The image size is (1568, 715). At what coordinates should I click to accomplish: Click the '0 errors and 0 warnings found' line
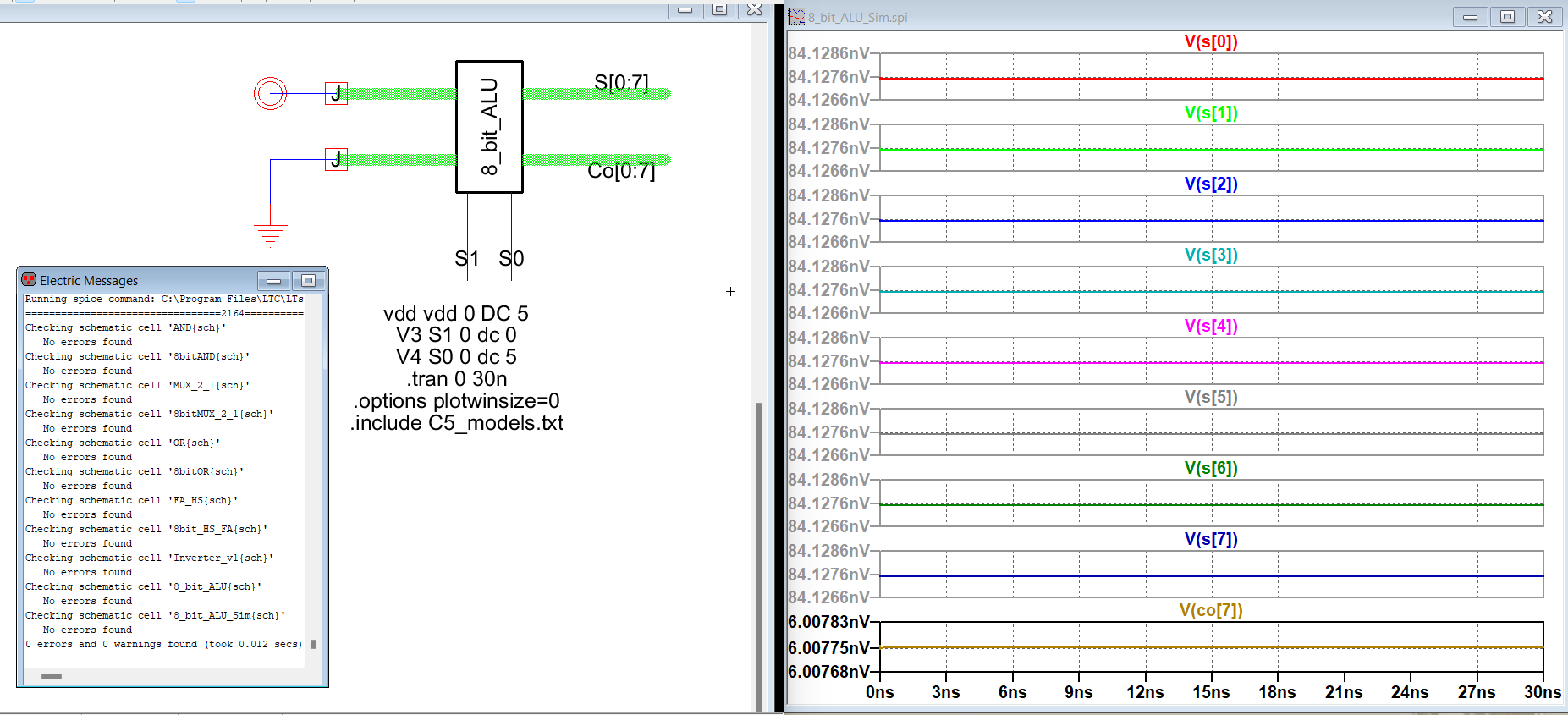[163, 644]
